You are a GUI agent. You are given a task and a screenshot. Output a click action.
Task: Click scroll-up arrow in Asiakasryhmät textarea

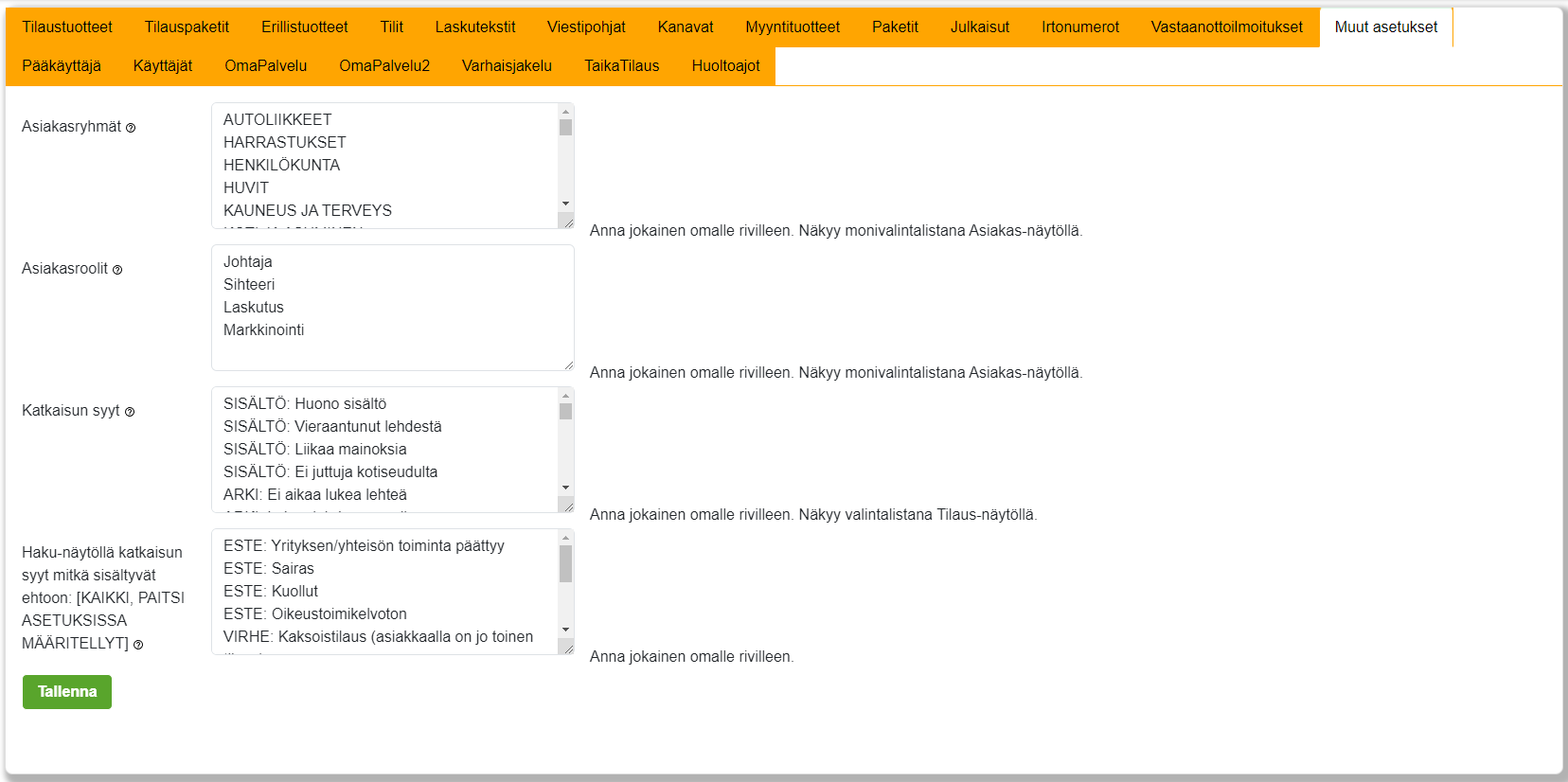[x=565, y=111]
